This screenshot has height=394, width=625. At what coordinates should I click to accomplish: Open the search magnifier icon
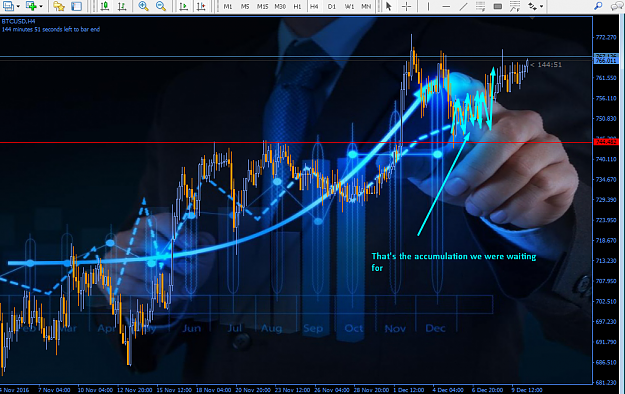pyautogui.click(x=598, y=6)
